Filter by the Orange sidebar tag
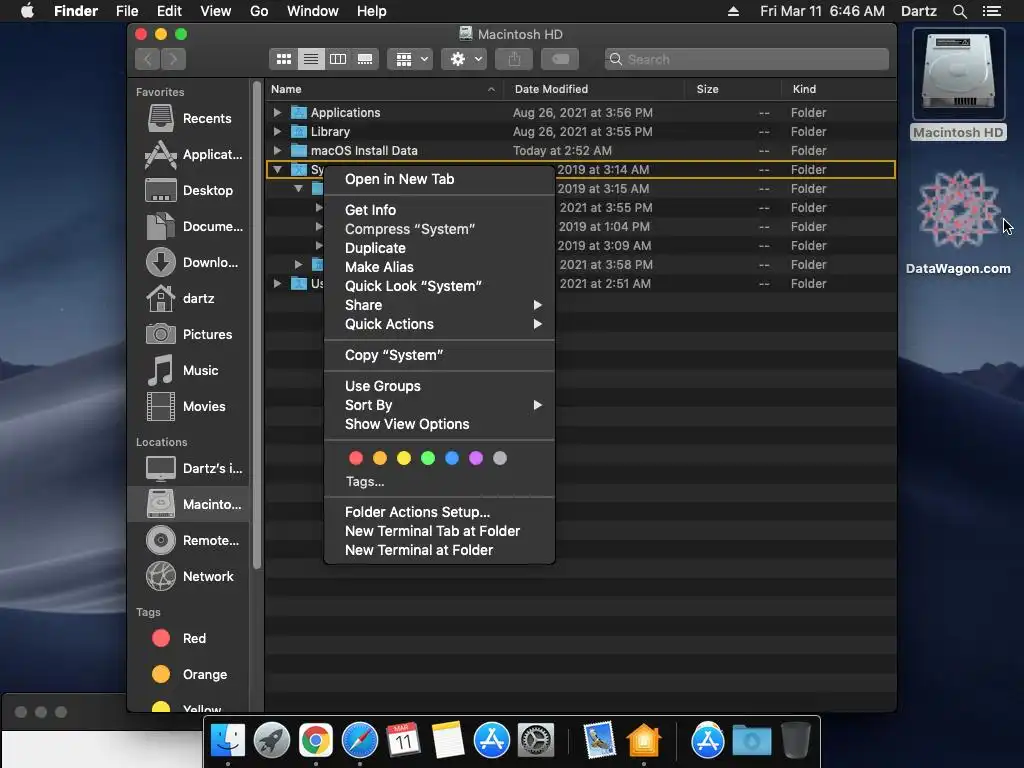Viewport: 1024px width, 768px height. (x=189, y=674)
